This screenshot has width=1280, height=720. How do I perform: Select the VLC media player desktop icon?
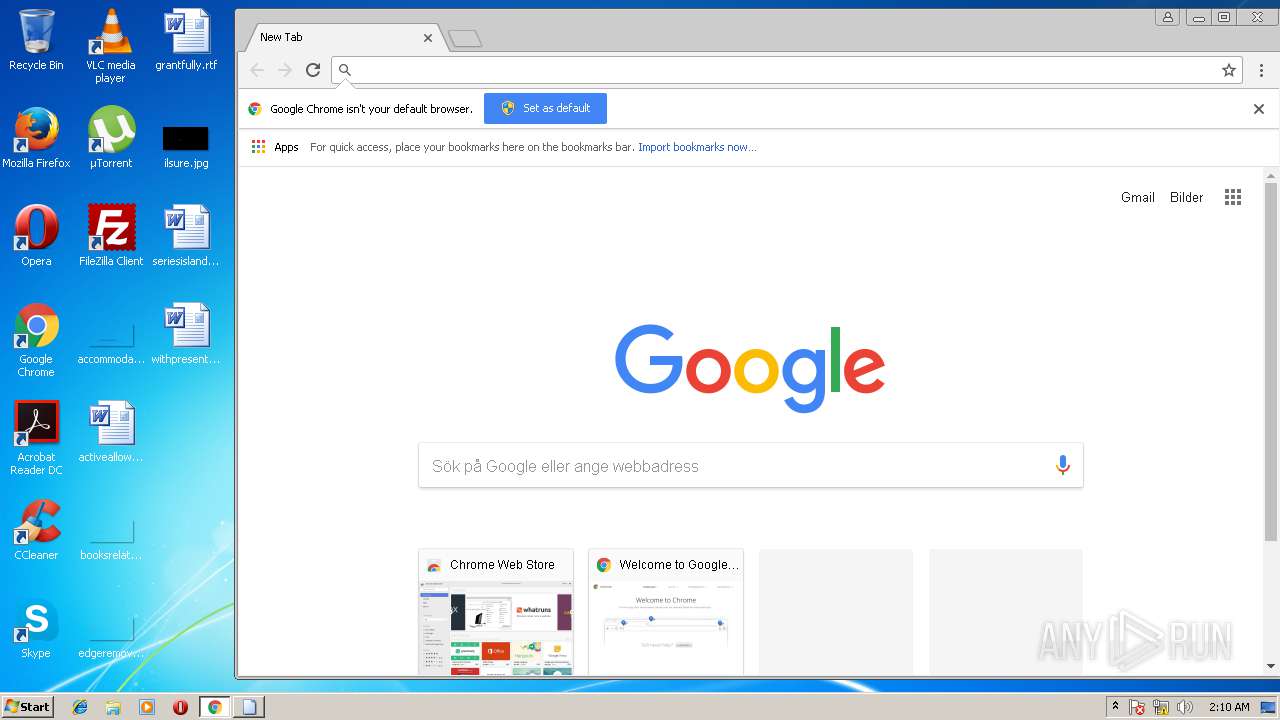pyautogui.click(x=110, y=45)
